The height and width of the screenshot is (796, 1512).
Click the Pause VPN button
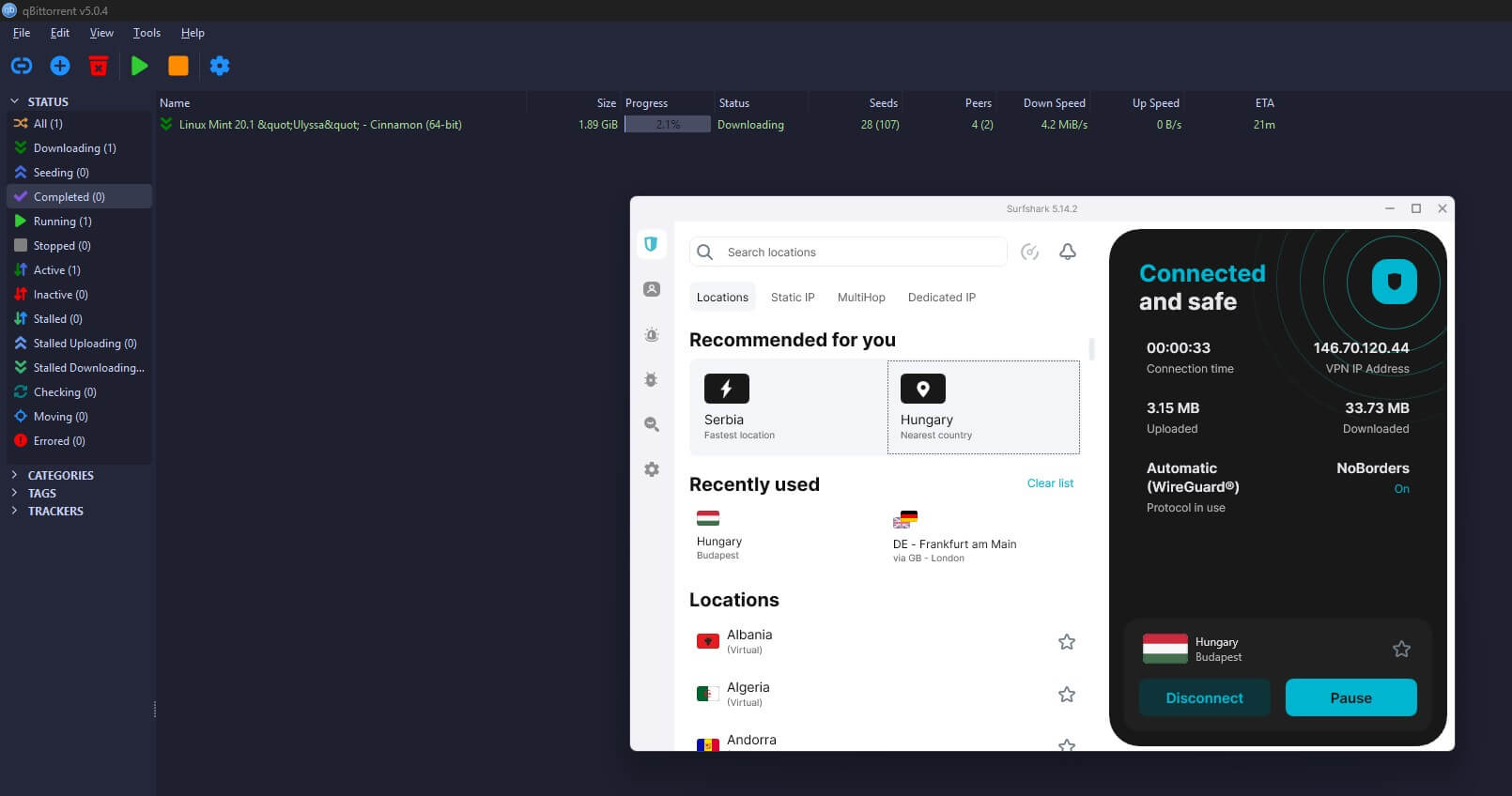[1350, 697]
